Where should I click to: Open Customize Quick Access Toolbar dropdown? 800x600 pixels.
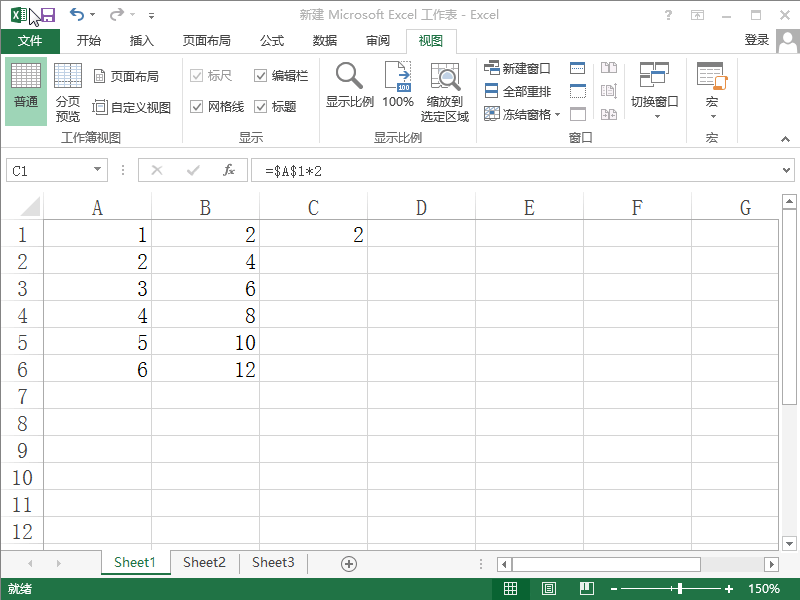point(151,15)
